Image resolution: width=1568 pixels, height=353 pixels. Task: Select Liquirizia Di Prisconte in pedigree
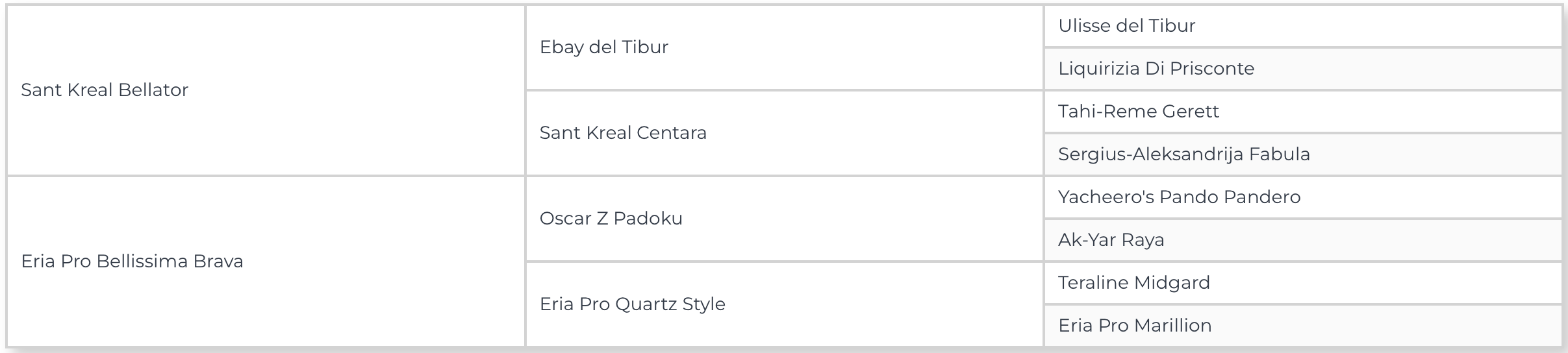coord(1156,68)
